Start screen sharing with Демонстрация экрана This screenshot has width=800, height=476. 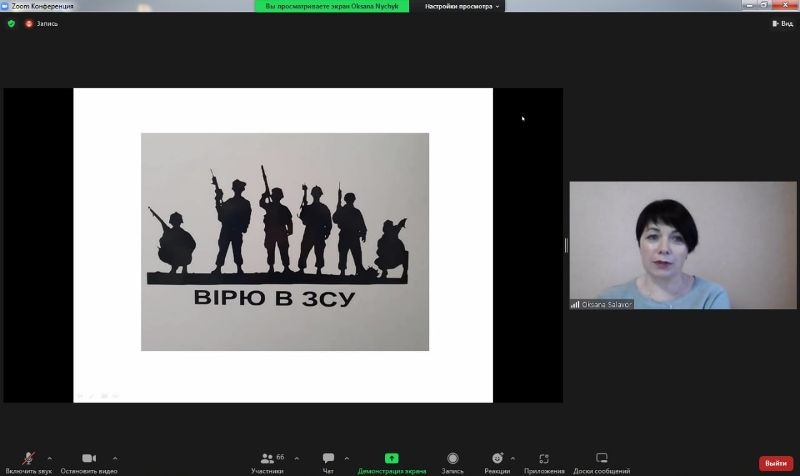[x=391, y=463]
